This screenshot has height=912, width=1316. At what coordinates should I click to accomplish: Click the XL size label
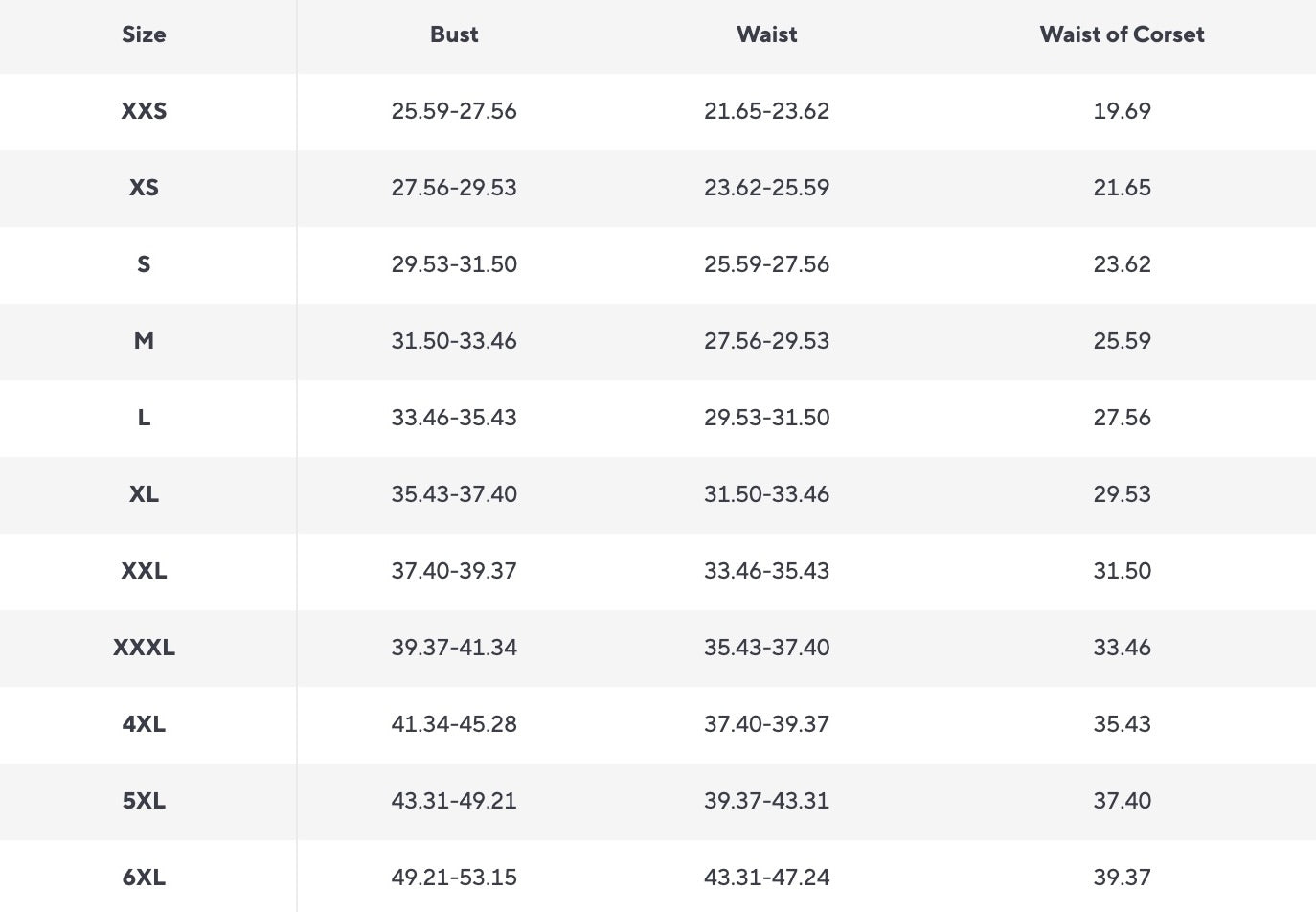coord(144,494)
